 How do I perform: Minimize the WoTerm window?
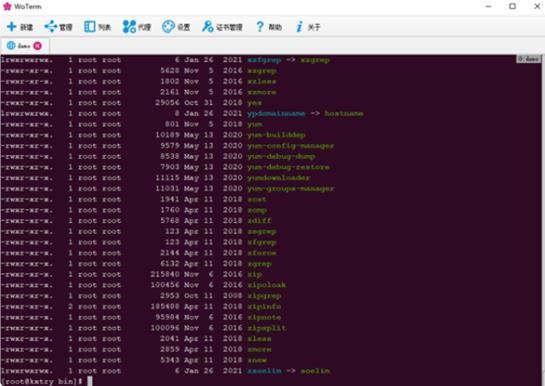[488, 6]
